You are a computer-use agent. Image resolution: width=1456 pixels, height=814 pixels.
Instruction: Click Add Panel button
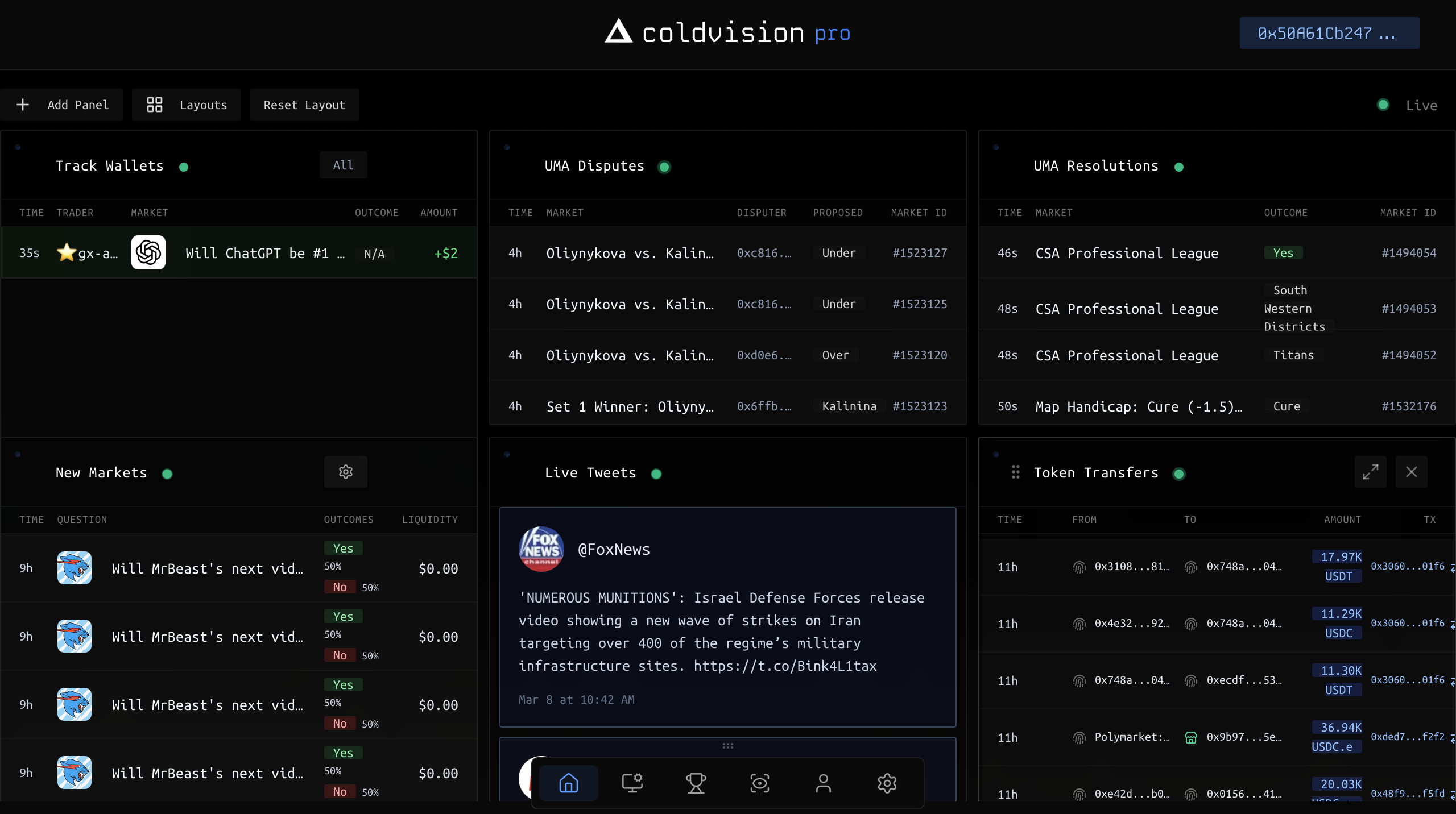tap(61, 105)
